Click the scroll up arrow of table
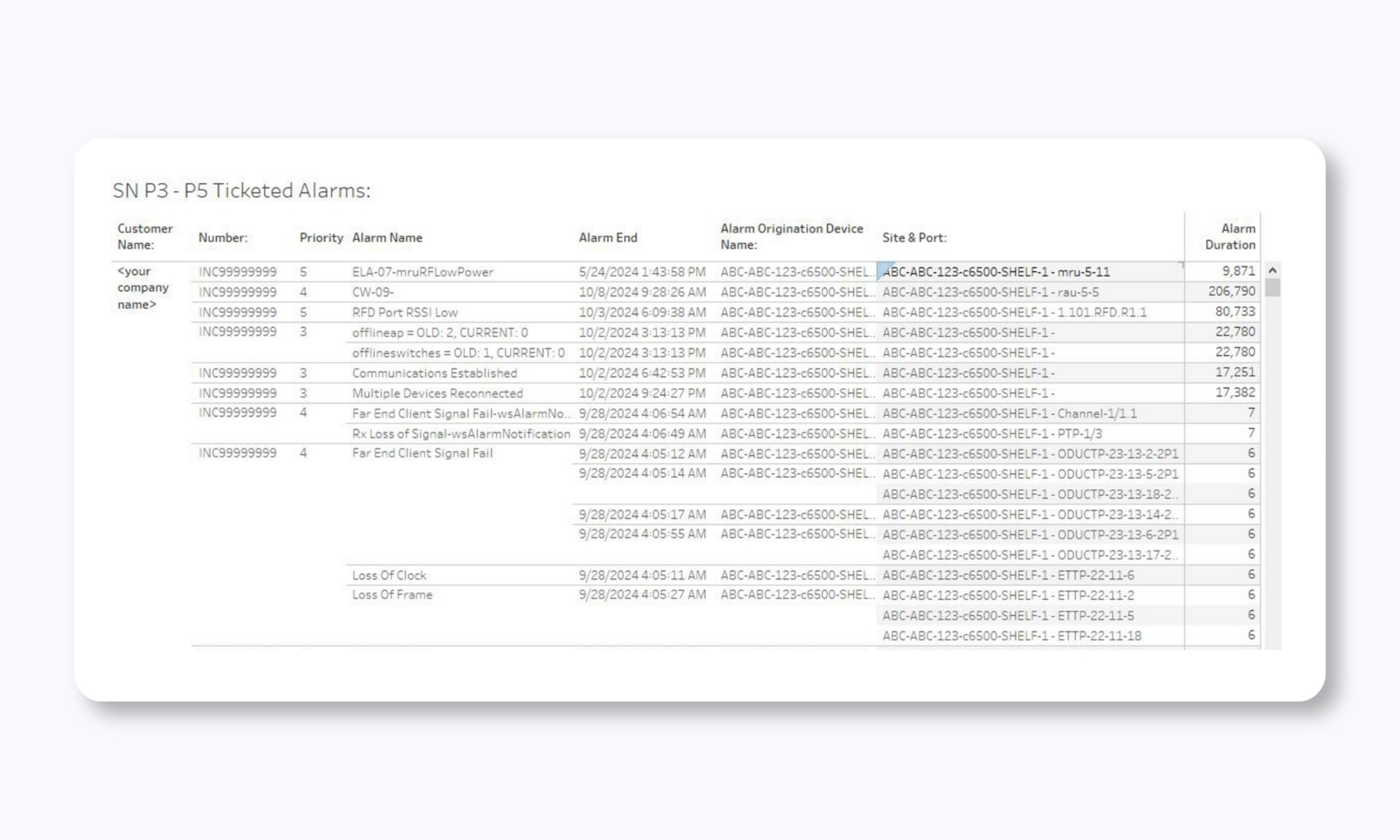 click(x=1272, y=271)
